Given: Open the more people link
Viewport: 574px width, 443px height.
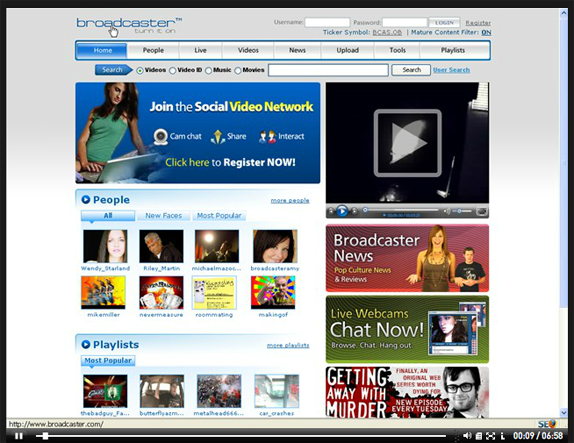Looking at the screenshot, I should 290,200.
